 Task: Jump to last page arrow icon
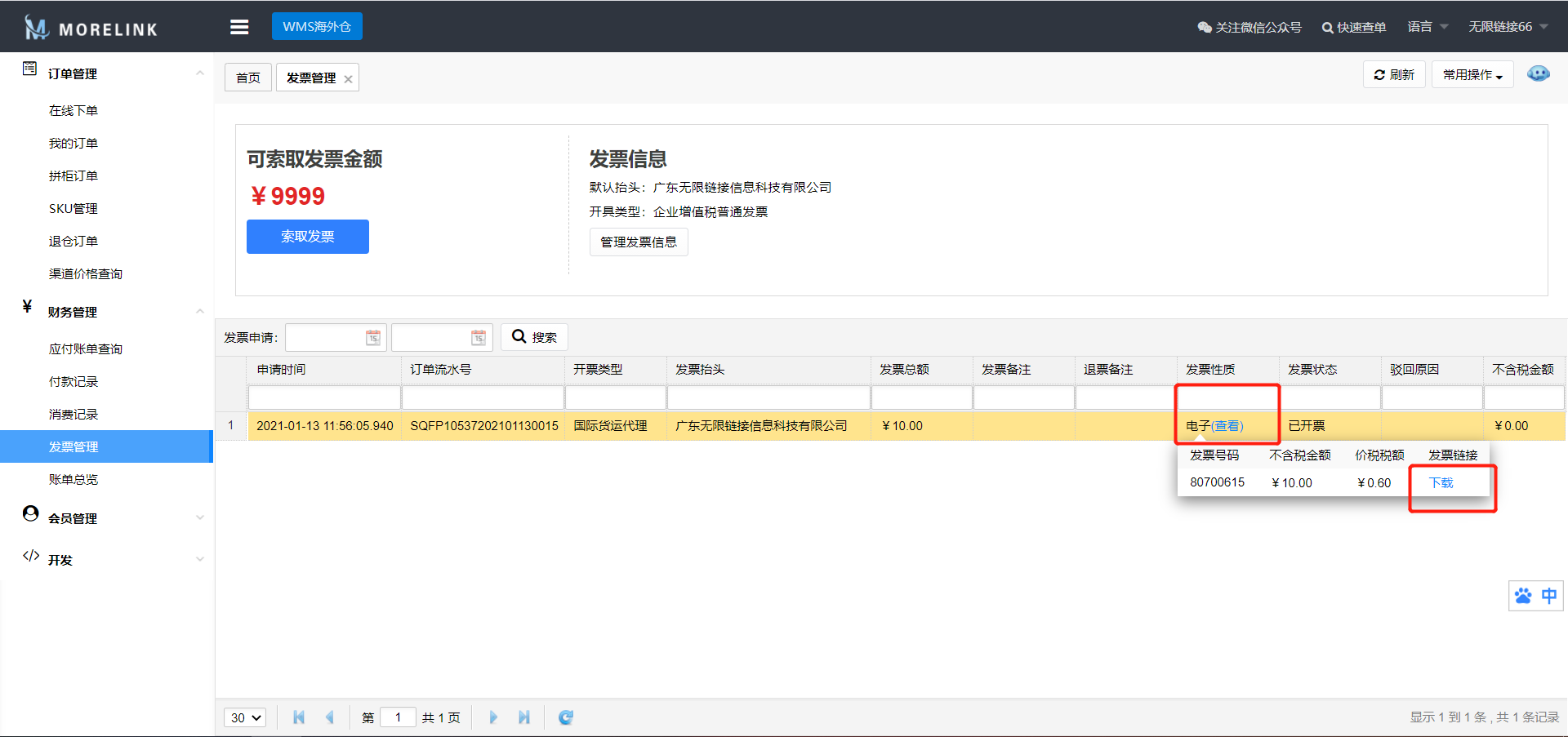524,717
